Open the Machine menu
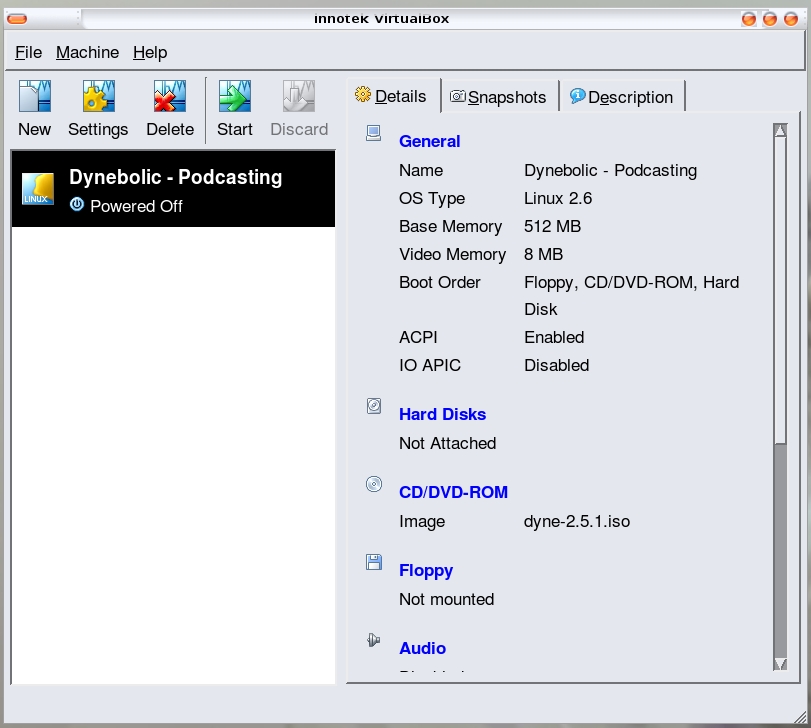811x728 pixels. pyautogui.click(x=87, y=52)
